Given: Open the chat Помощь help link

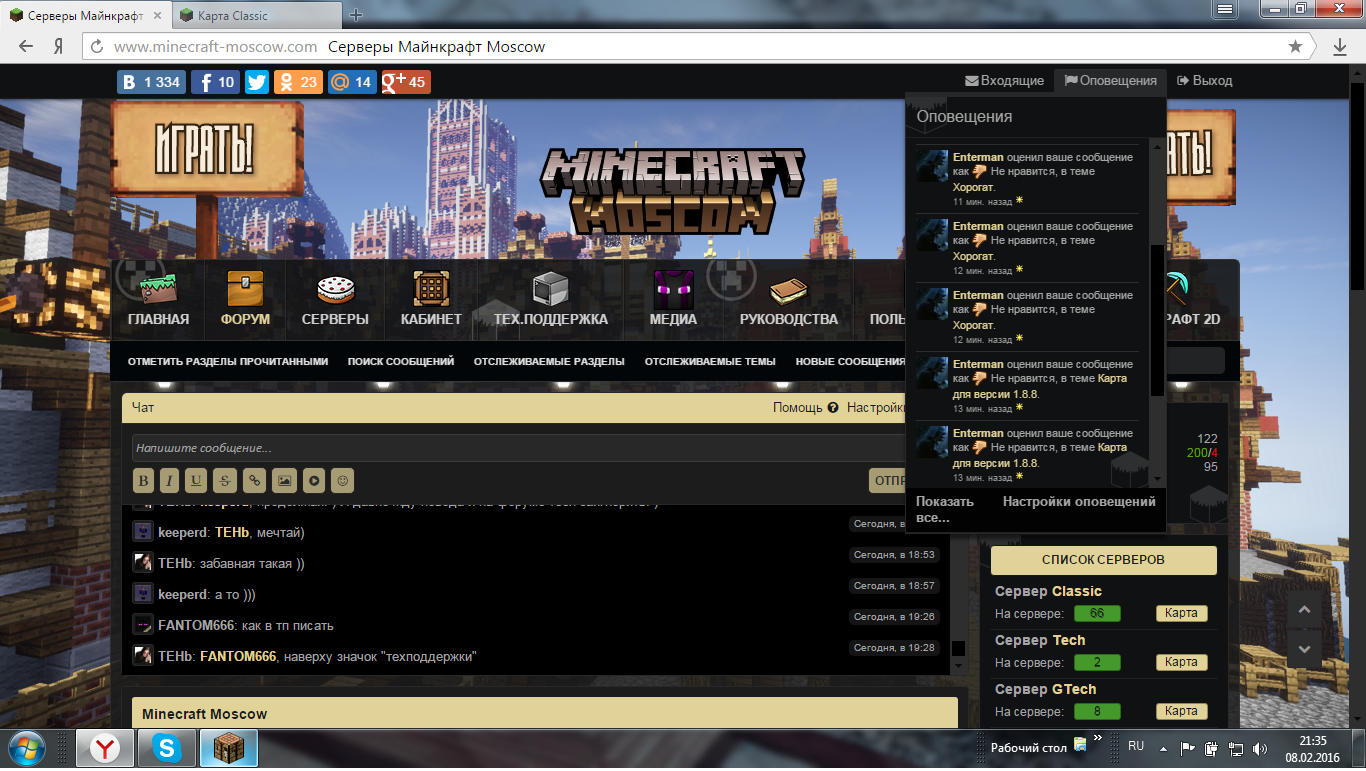Looking at the screenshot, I should point(805,408).
